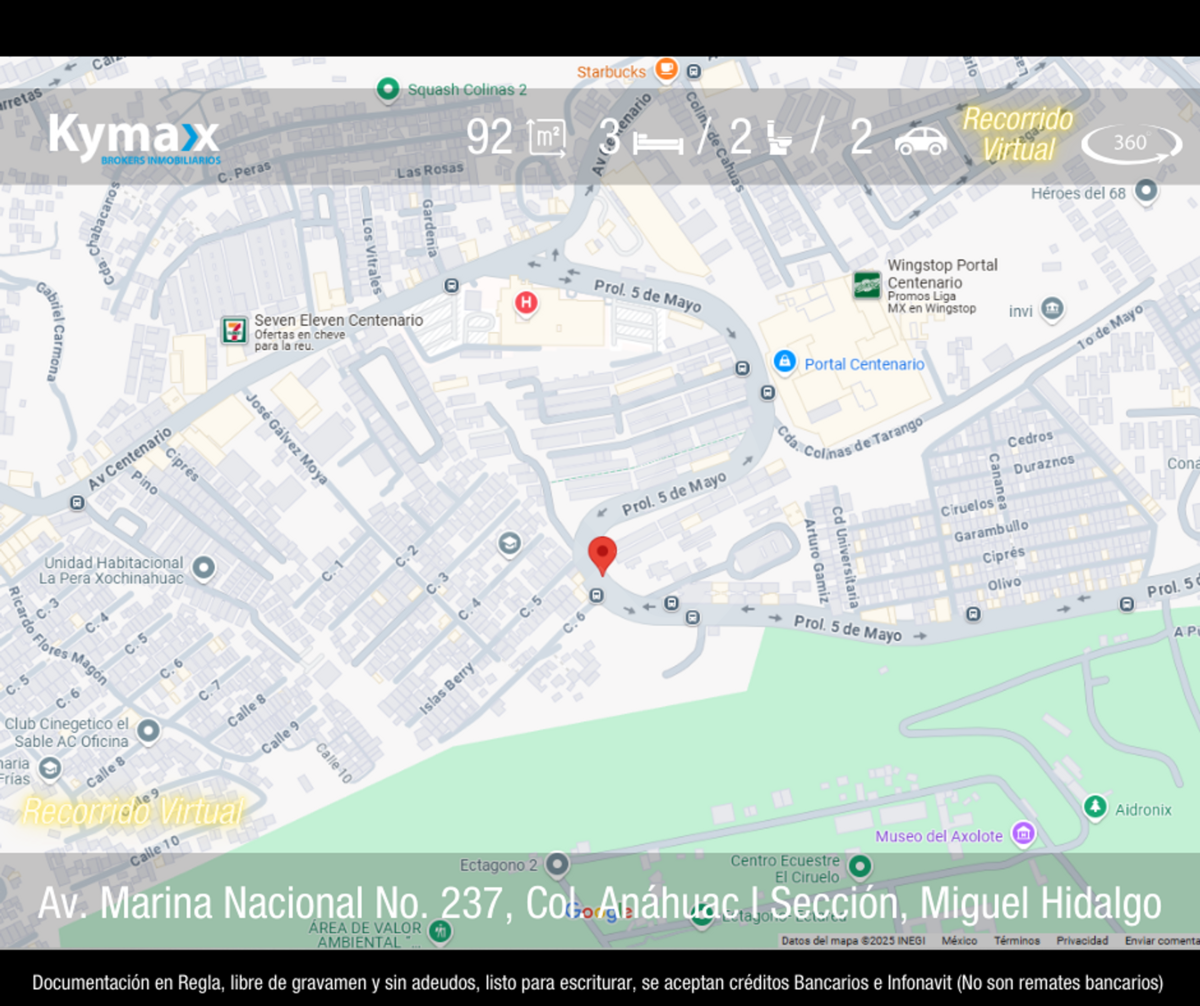Select the green Aidronix park icon
The image size is (1200, 1006).
(1096, 807)
